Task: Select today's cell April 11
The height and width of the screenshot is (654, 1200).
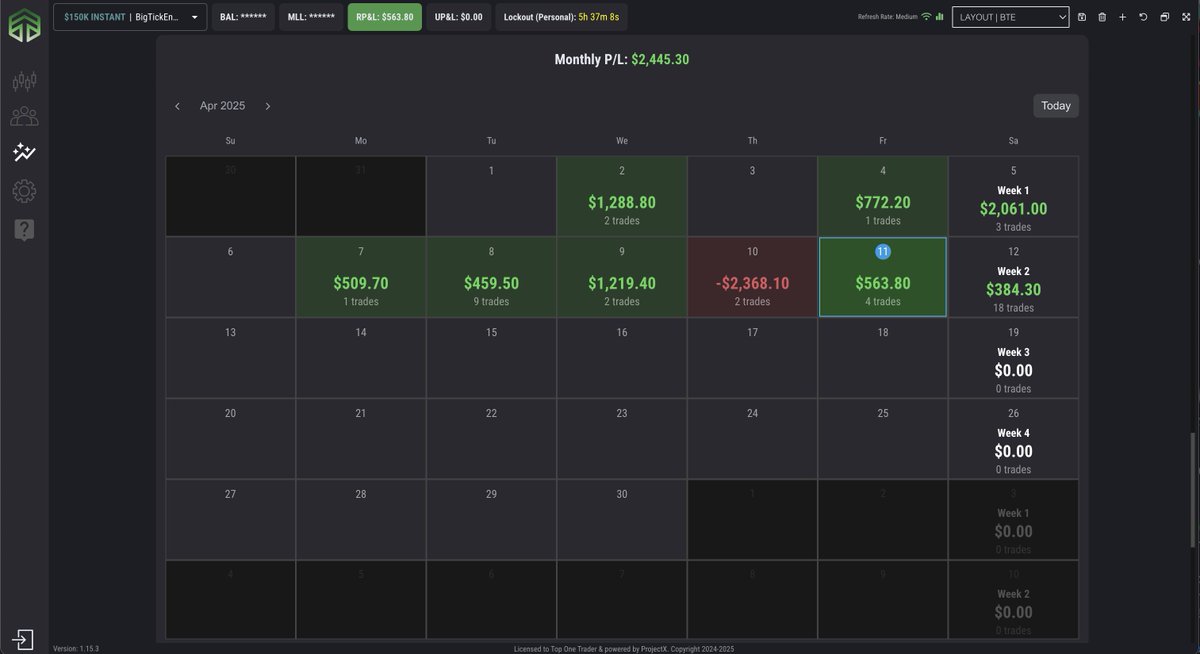Action: 883,277
